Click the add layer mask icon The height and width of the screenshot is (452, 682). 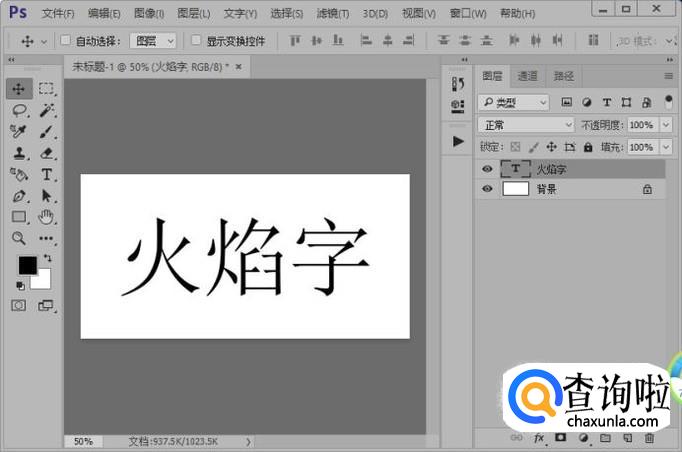561,438
